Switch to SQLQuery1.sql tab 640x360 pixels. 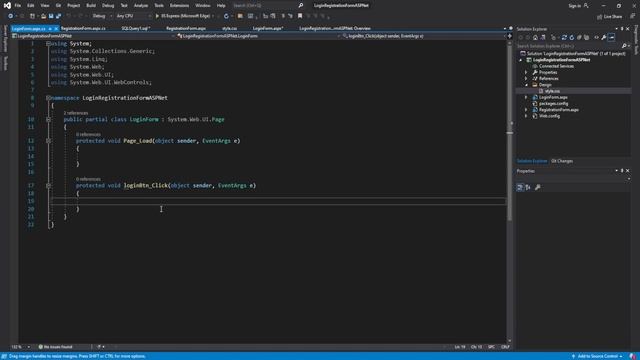point(136,29)
